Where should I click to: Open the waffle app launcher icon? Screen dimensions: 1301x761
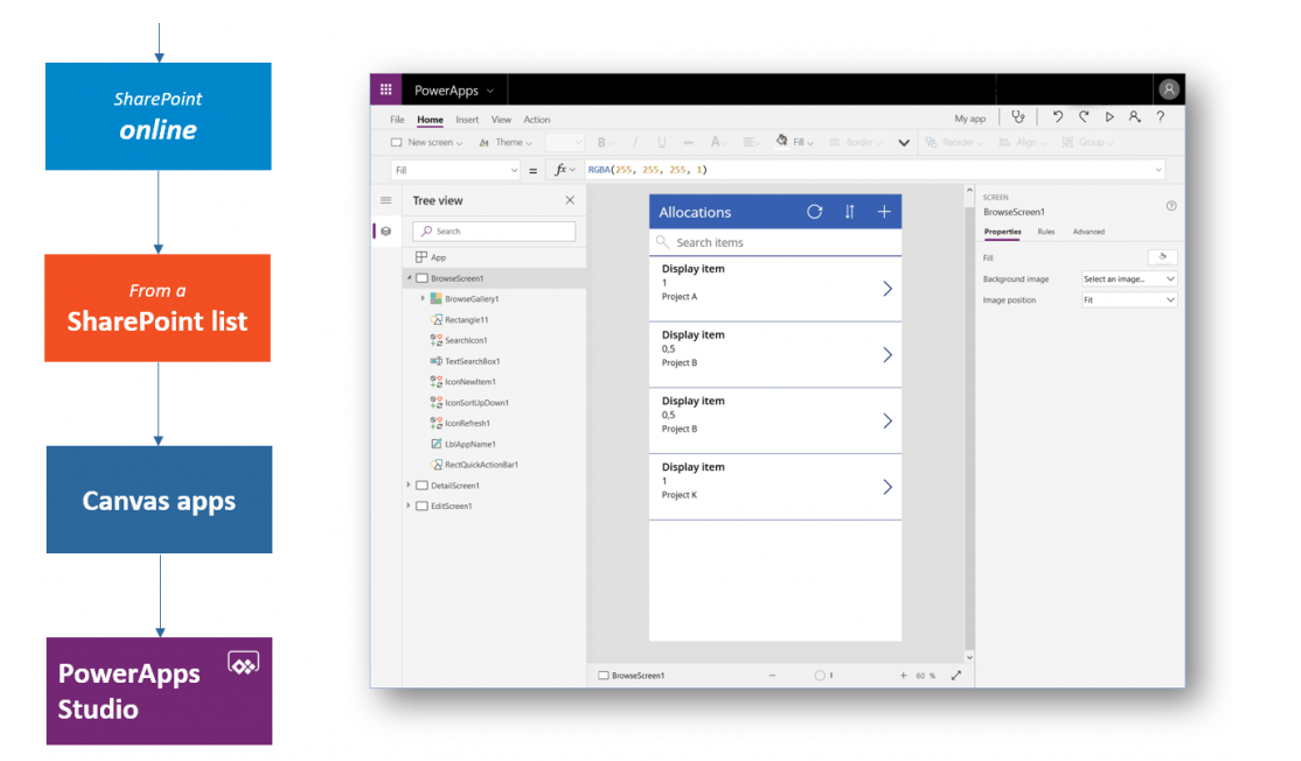pos(386,89)
